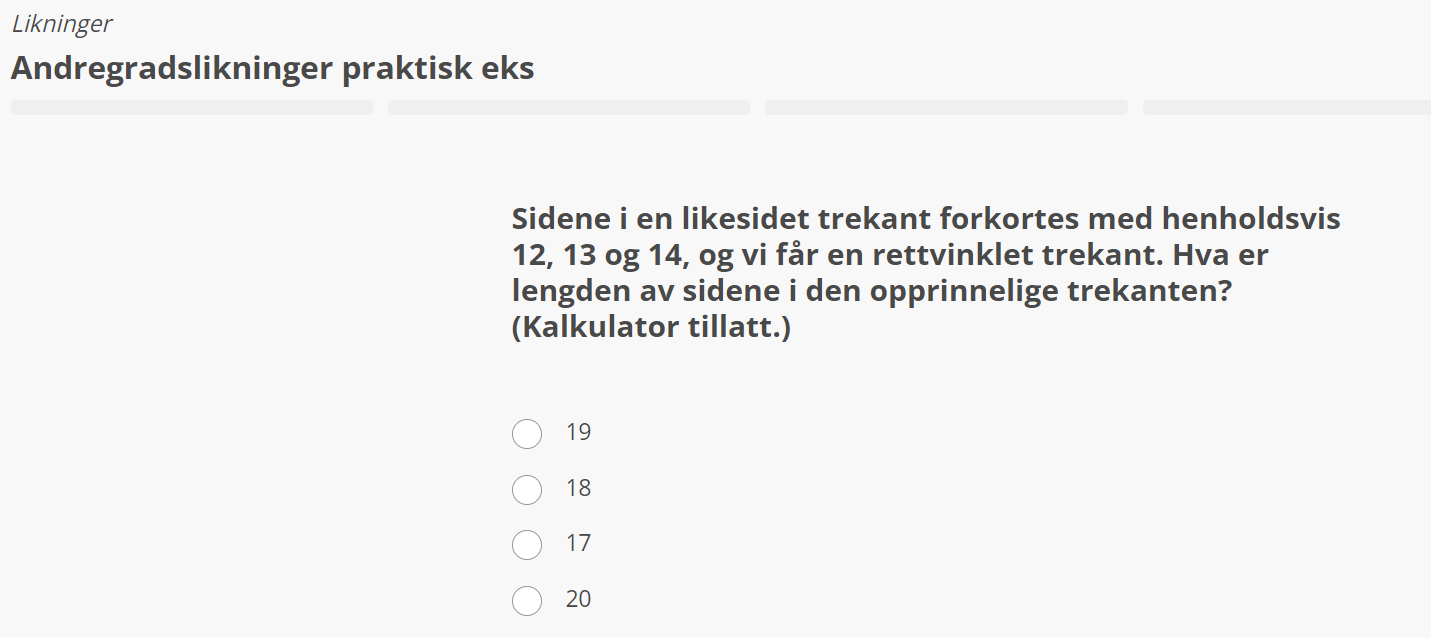Click the answer label text "18"
This screenshot has height=638, width=1431.
(578, 488)
